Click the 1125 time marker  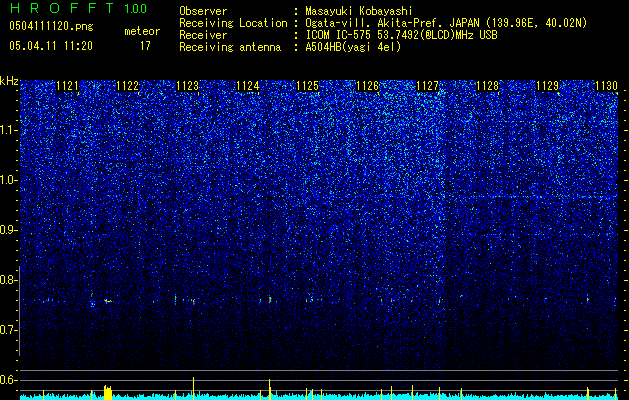(308, 86)
